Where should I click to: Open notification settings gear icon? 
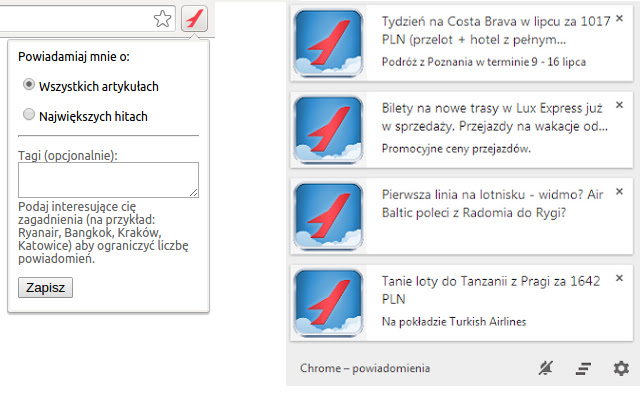point(621,368)
